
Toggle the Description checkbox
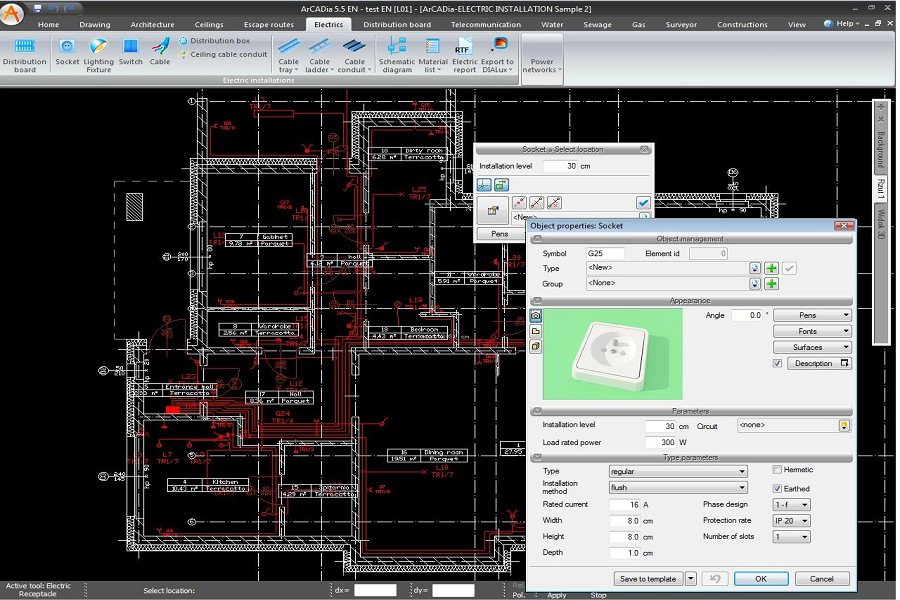coord(777,364)
